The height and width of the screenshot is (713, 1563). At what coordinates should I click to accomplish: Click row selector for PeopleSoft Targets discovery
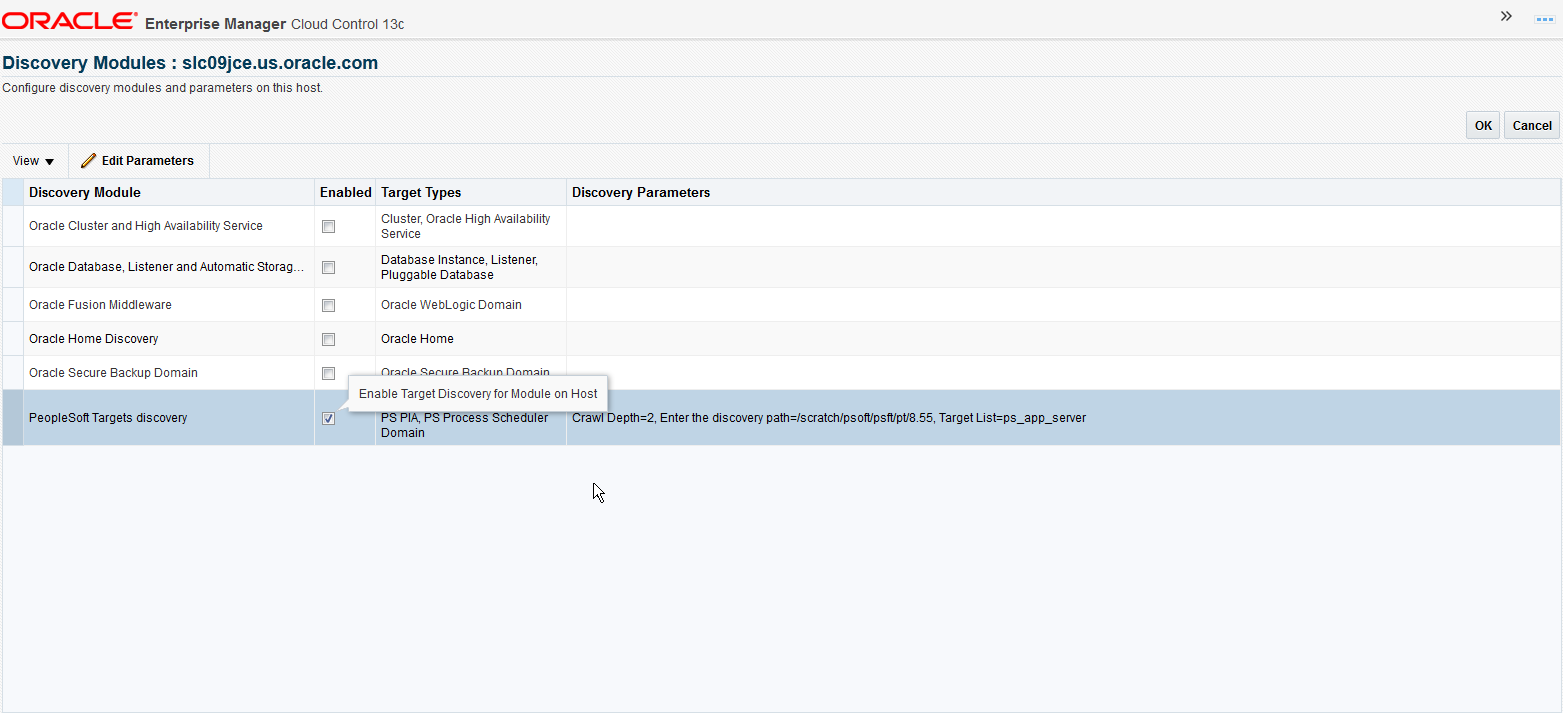(x=13, y=418)
